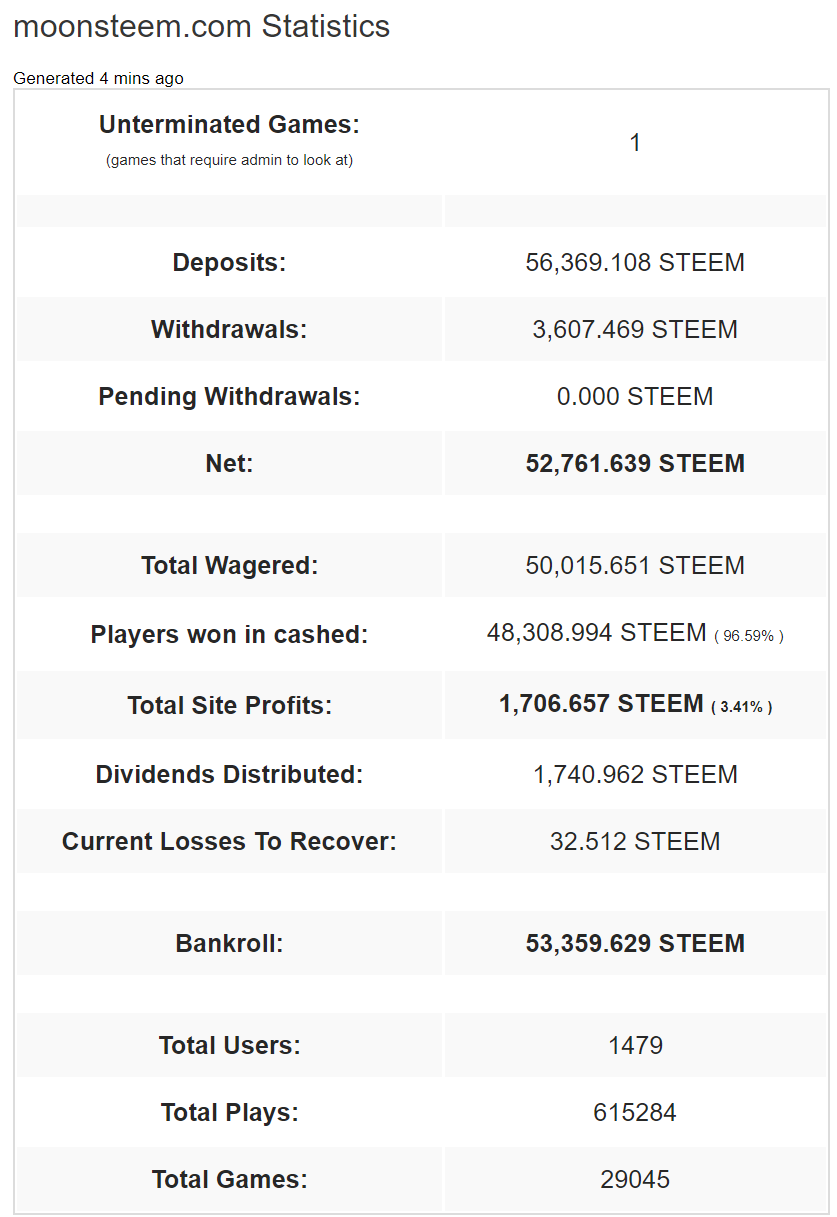
Task: Click the admin note under Unterminated Games
Action: [229, 160]
